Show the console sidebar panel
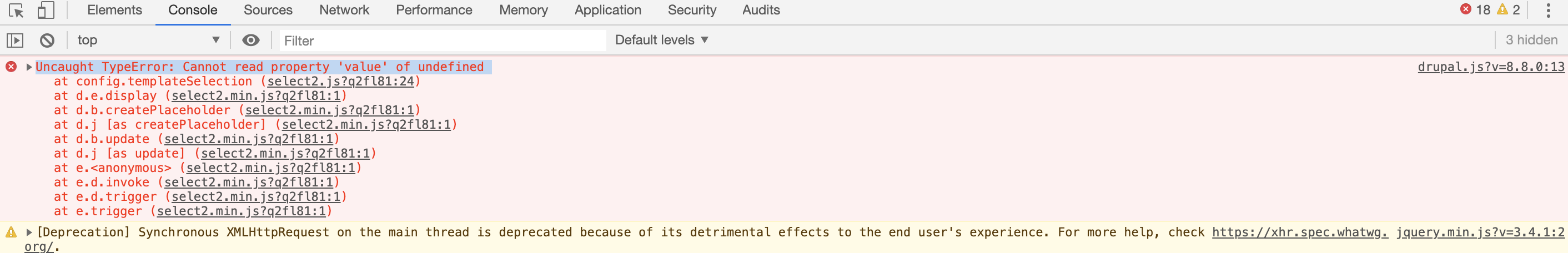This screenshot has height=253, width=1568. click(x=15, y=40)
